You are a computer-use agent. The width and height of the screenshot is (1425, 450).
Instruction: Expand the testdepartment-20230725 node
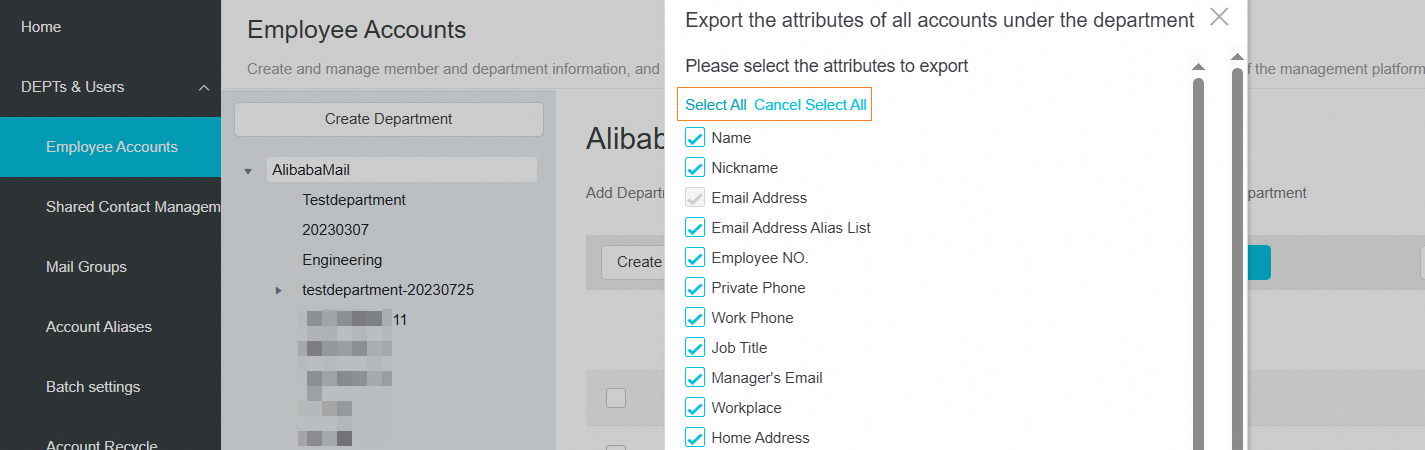pos(279,291)
